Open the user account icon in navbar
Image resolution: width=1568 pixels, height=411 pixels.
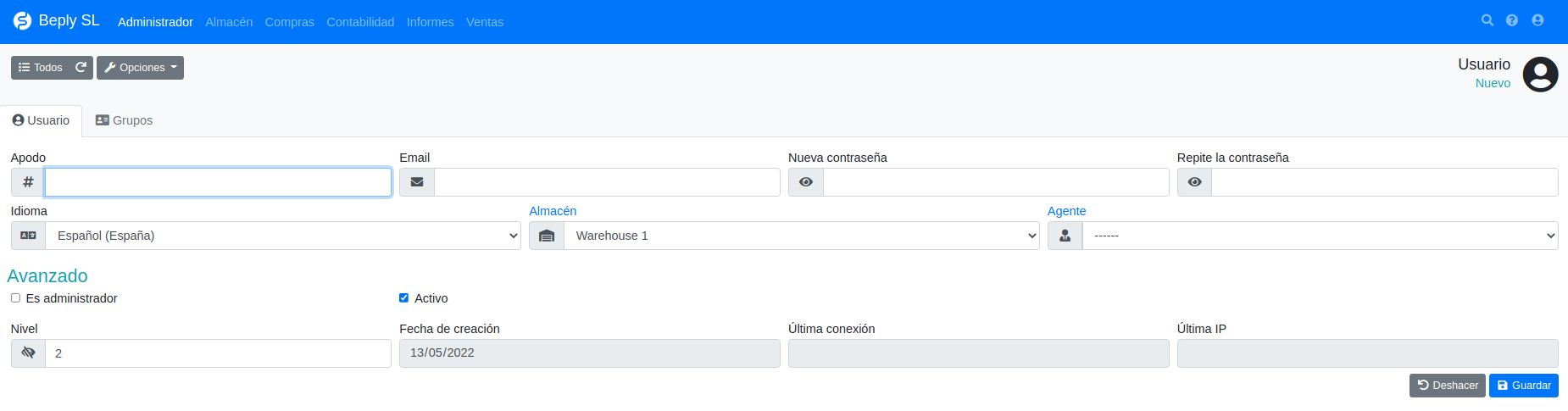click(x=1537, y=20)
